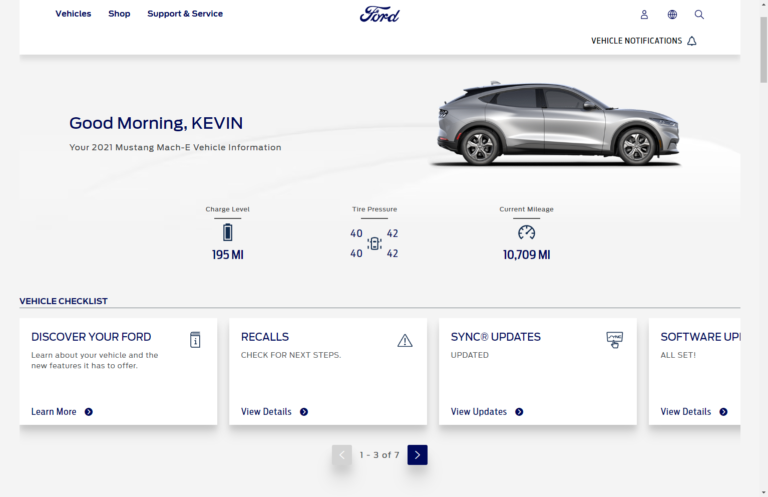Viewport: 768px width, 497px height.
Task: Click the SYNC® UPDATES card heading
Action: pyautogui.click(x=496, y=337)
